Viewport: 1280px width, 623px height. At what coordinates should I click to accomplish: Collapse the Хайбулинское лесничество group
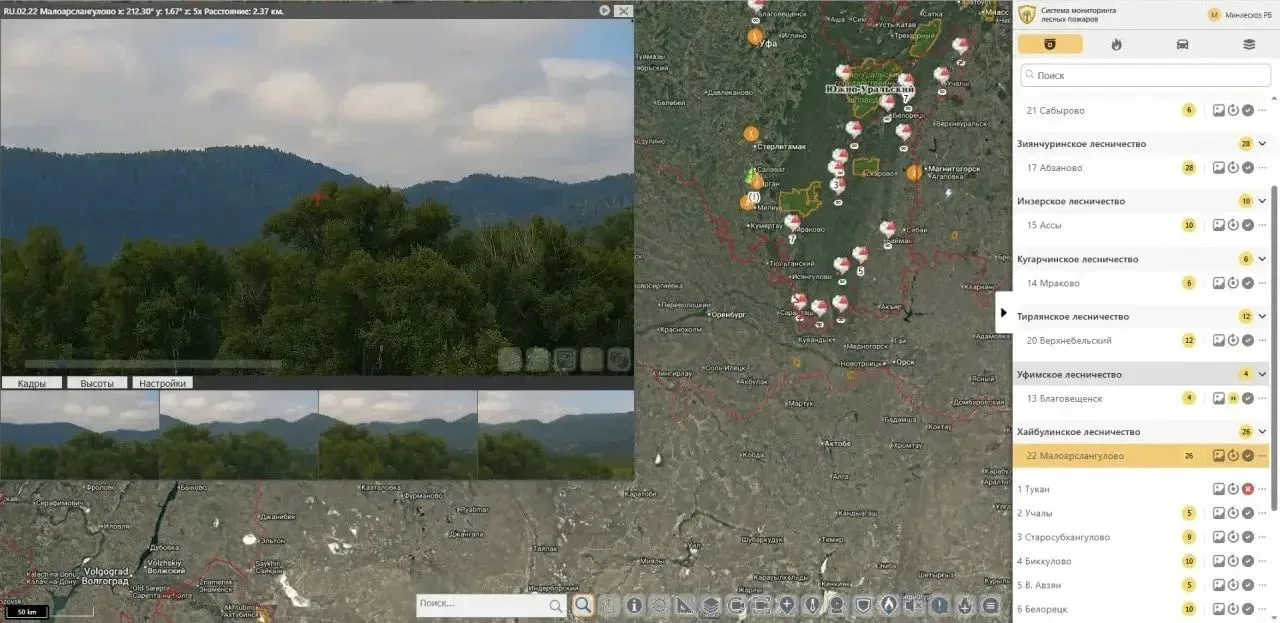point(1262,432)
